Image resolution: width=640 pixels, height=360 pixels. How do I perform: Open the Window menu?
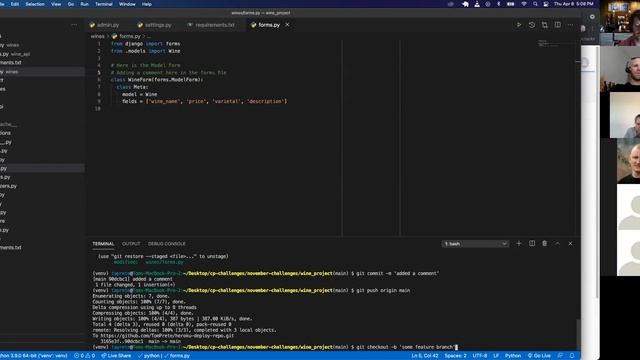(x=127, y=4)
